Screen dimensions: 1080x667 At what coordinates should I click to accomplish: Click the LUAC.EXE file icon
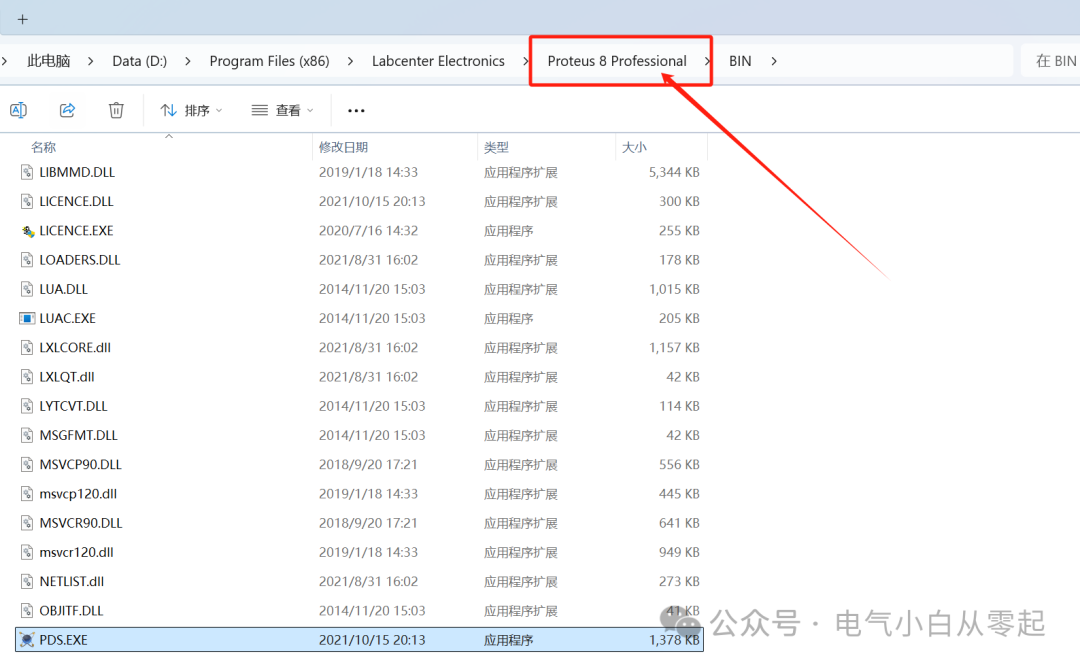pyautogui.click(x=27, y=318)
